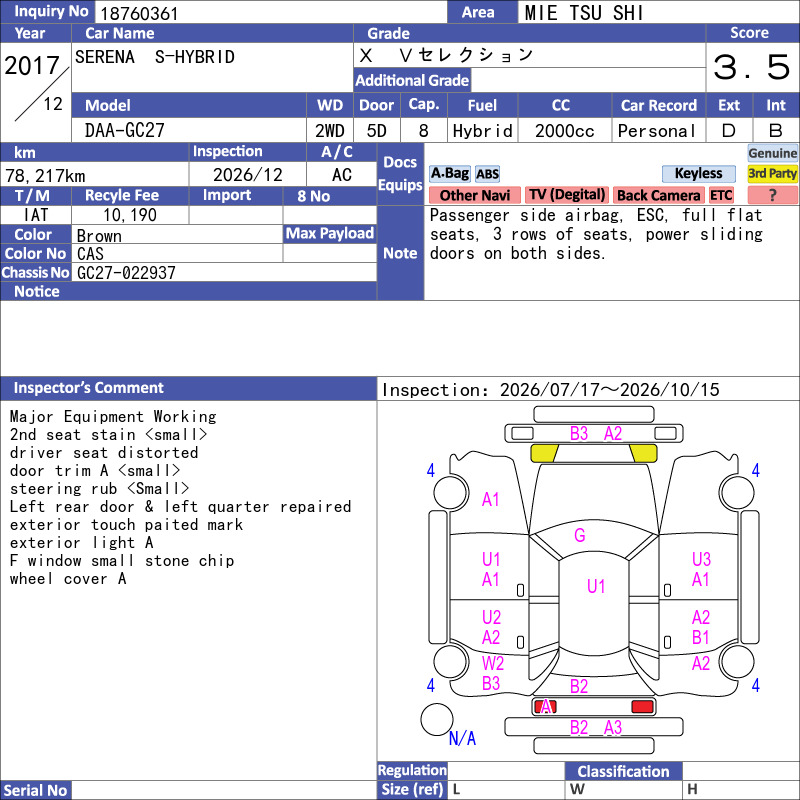Click the red right tail light
The image size is (800, 800).
pos(642,707)
